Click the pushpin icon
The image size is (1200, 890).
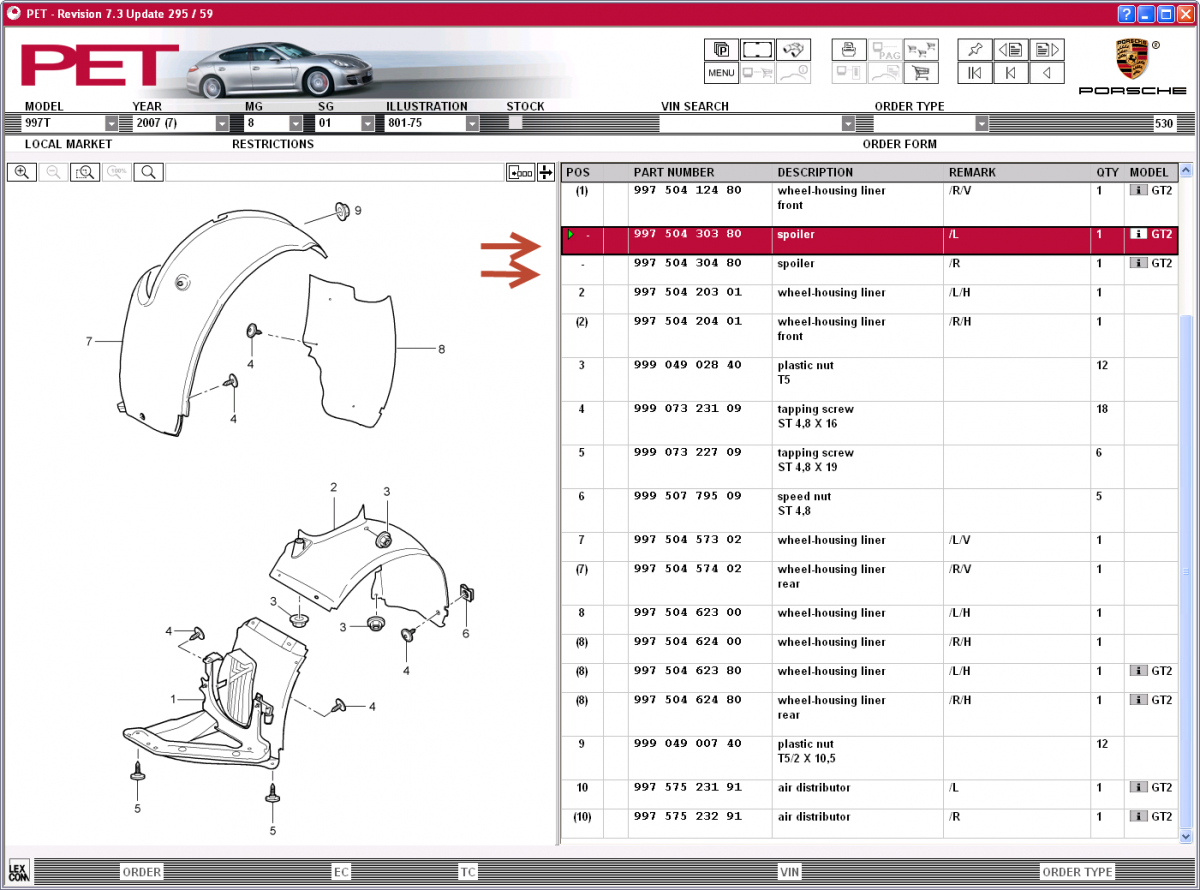tap(975, 49)
